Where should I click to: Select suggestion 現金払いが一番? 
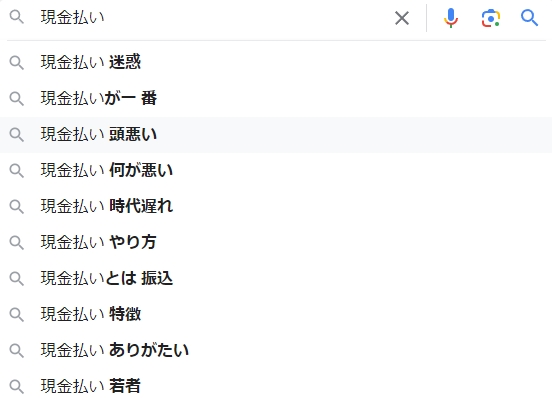276,98
